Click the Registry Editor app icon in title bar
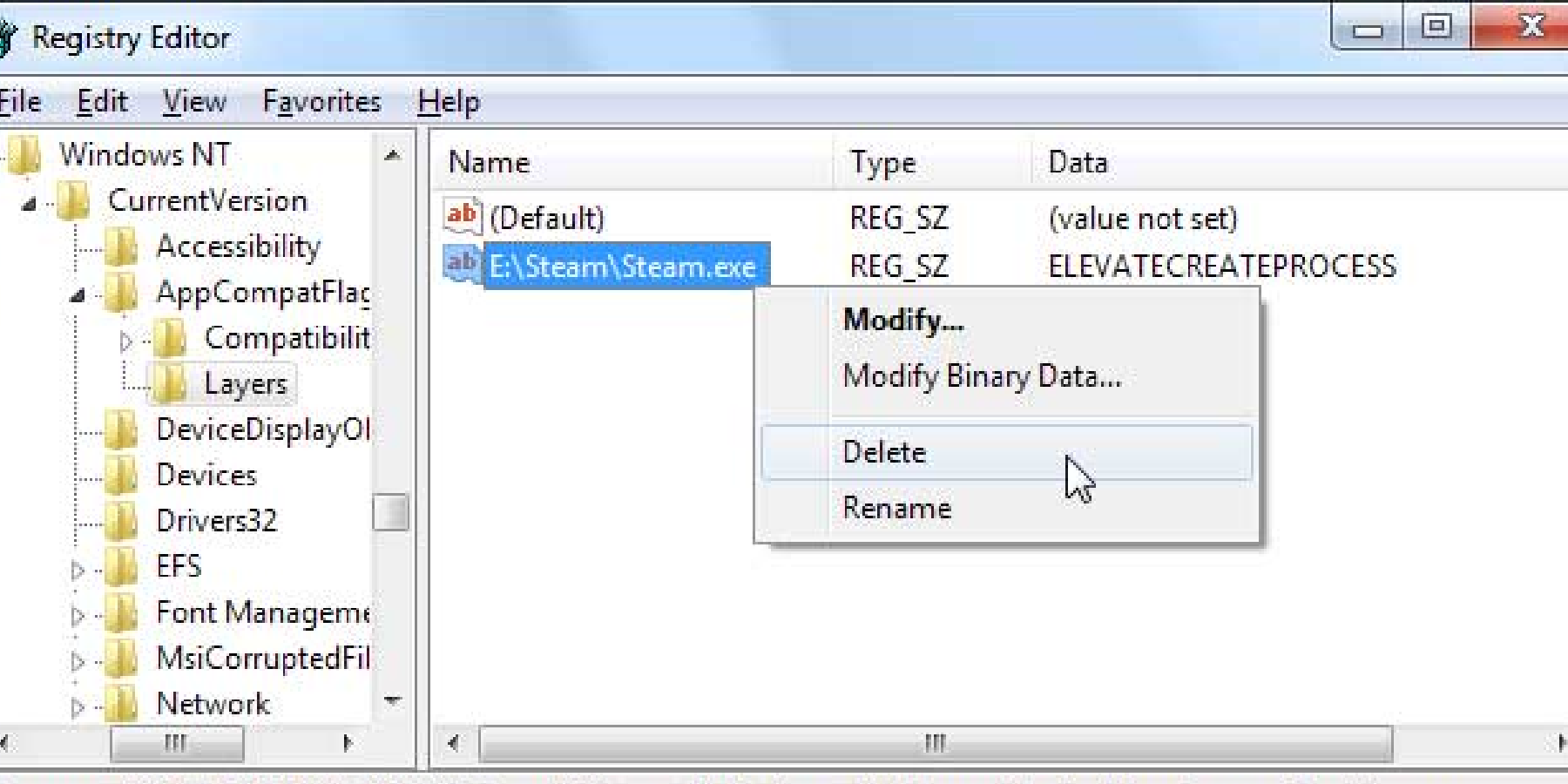 pyautogui.click(x=7, y=38)
